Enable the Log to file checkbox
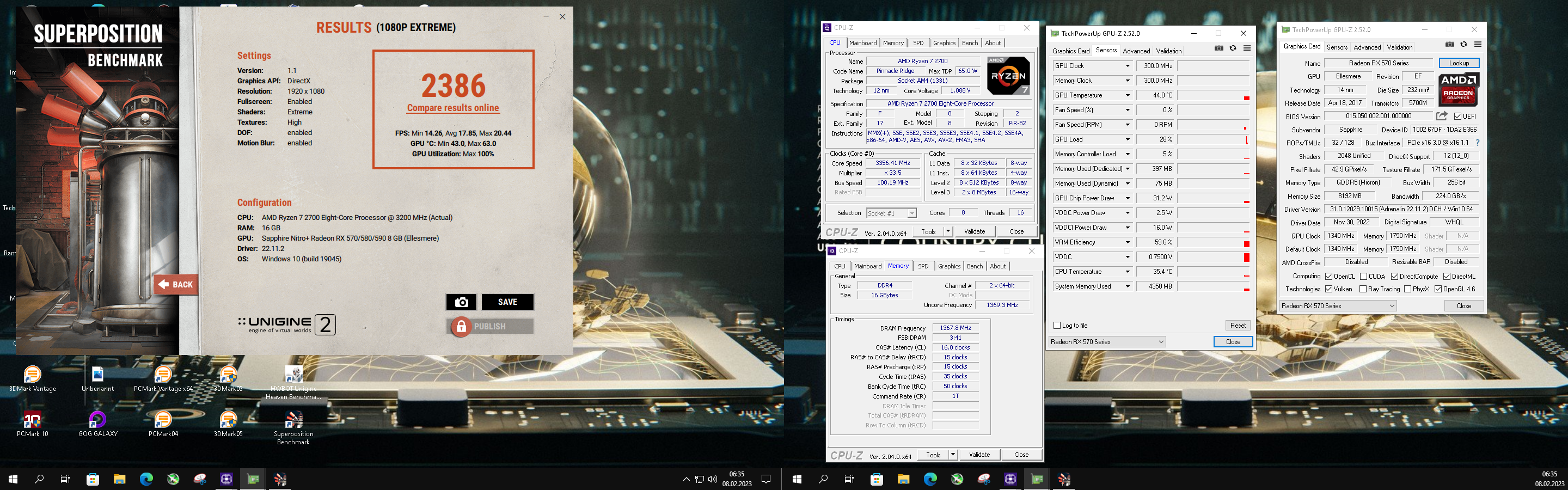Image resolution: width=1568 pixels, height=490 pixels. click(1057, 326)
